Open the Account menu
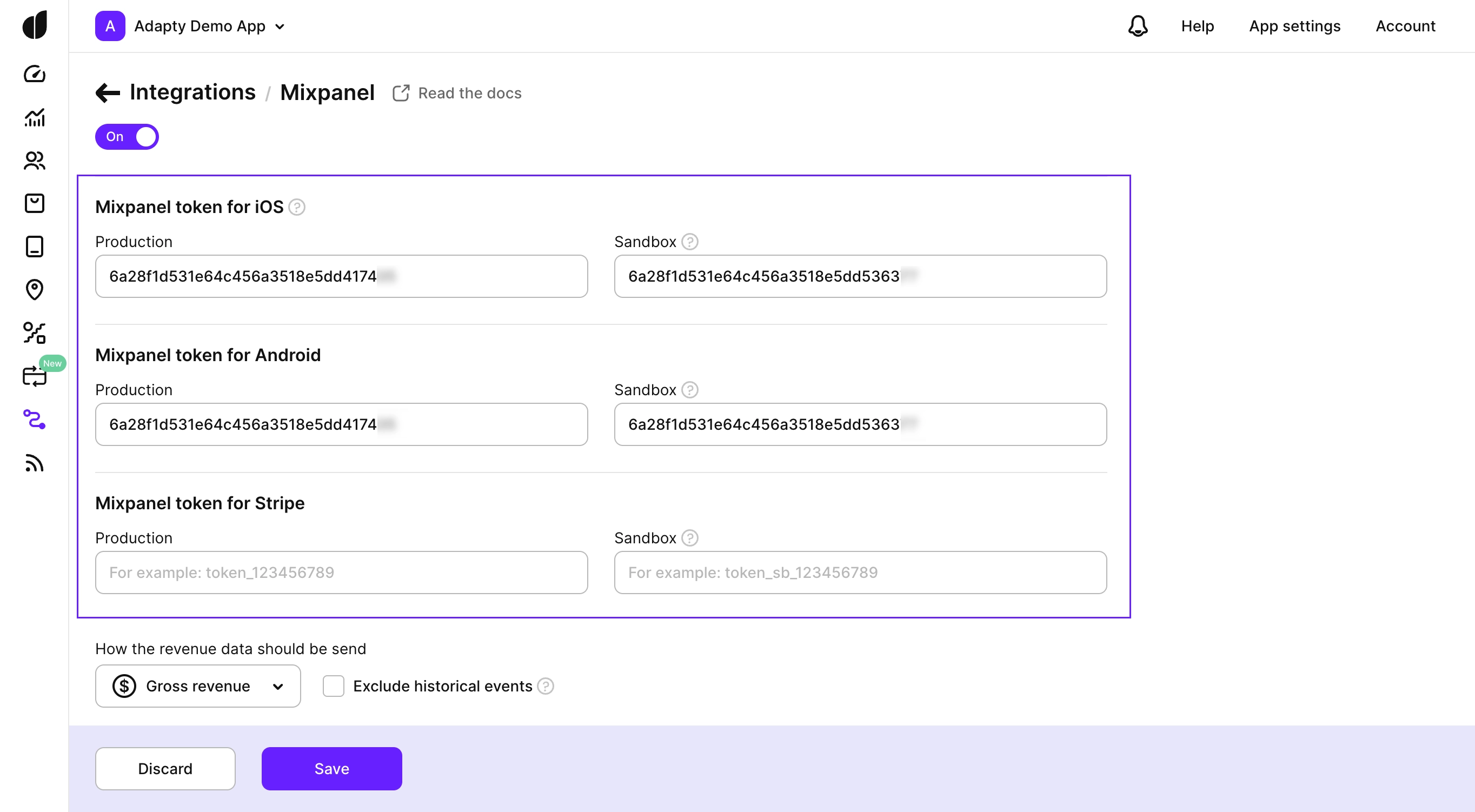Screen dimensions: 1475x812 pos(1406,26)
